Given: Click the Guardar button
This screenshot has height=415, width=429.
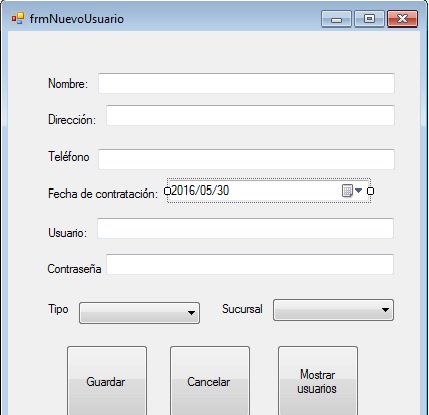Looking at the screenshot, I should (x=107, y=381).
